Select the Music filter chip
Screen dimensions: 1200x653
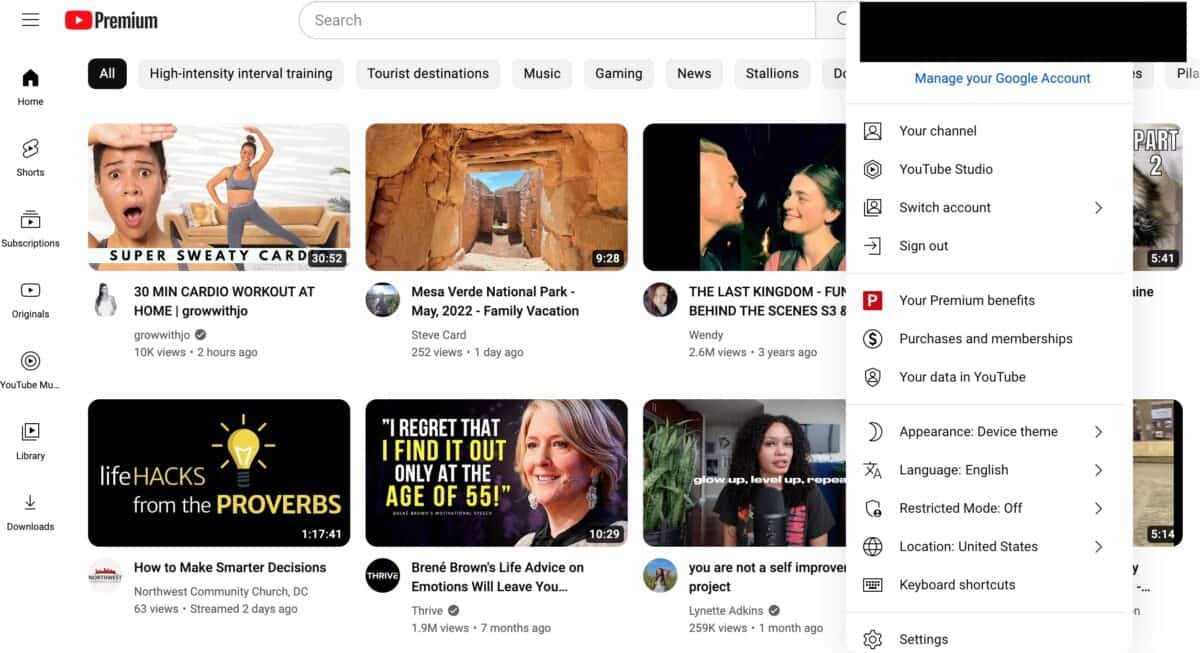point(542,73)
